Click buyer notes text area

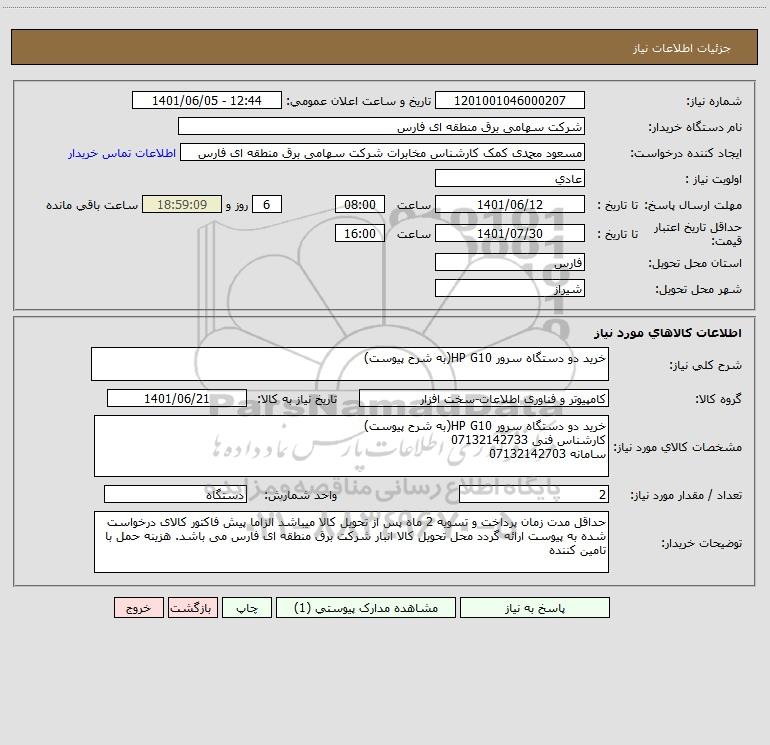tap(351, 542)
